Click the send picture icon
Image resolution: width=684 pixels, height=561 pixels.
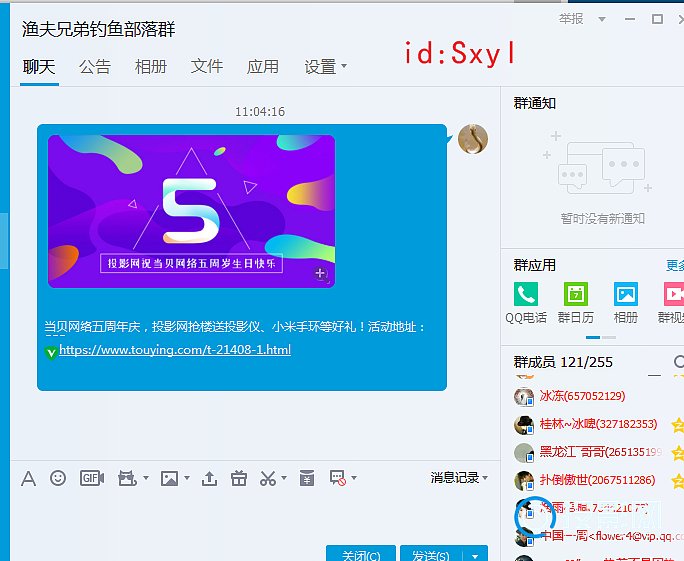click(x=169, y=478)
